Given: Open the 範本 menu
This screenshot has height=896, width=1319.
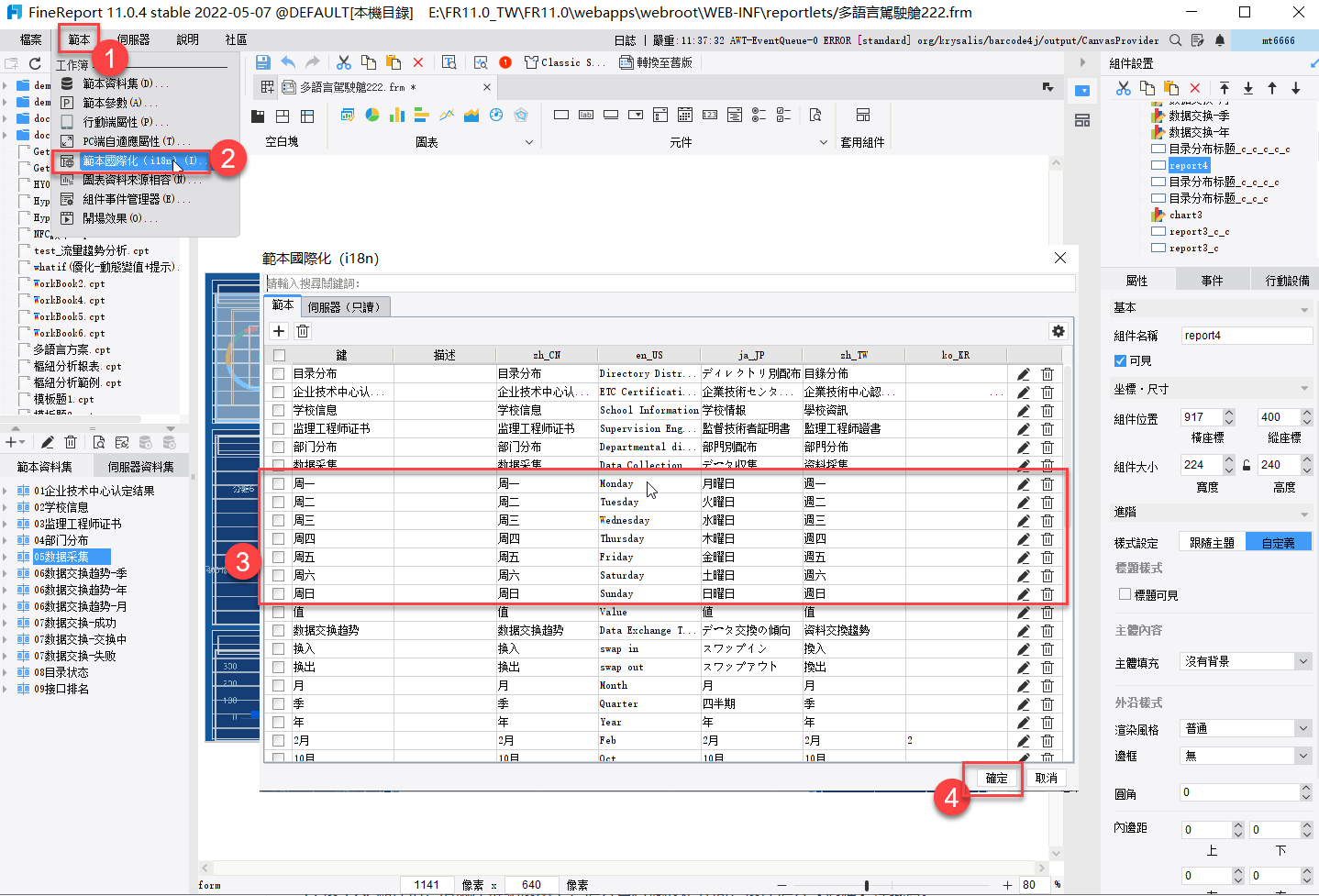Looking at the screenshot, I should 79,39.
